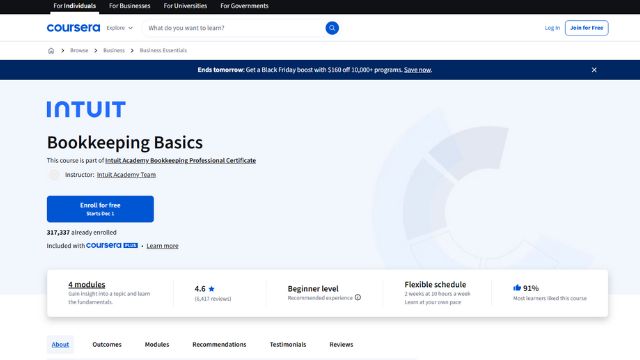The height and width of the screenshot is (360, 640).
Task: Click the rating star icon
Action: [x=211, y=289]
